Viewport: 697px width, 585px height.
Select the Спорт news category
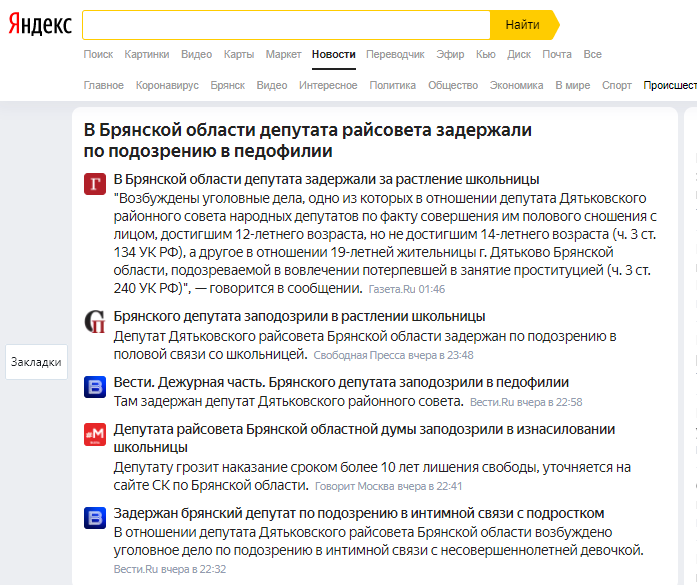[617, 85]
